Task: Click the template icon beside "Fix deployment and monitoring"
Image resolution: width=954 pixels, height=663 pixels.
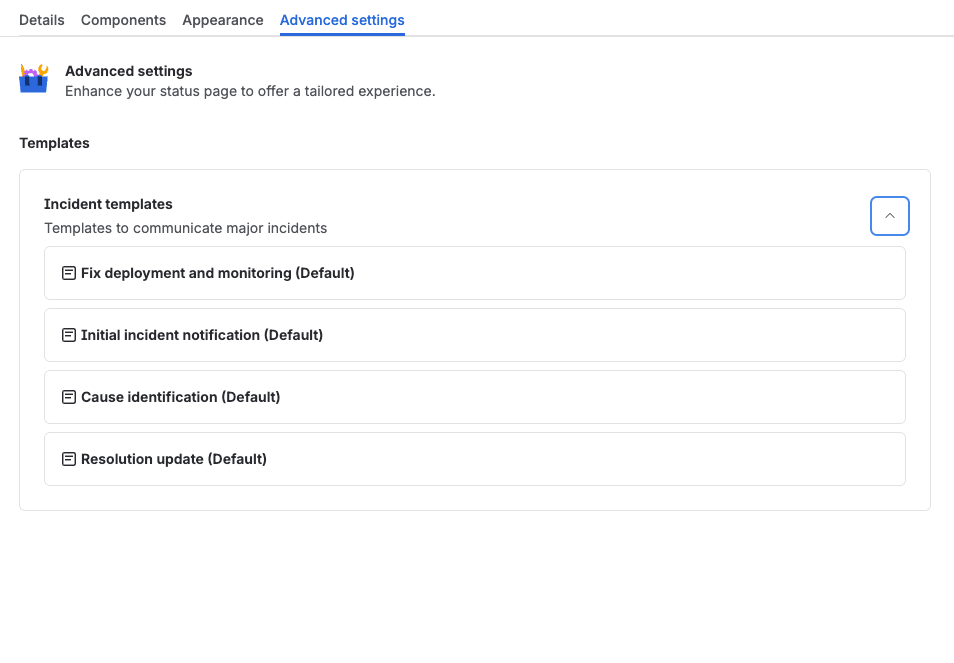Action: tap(69, 272)
